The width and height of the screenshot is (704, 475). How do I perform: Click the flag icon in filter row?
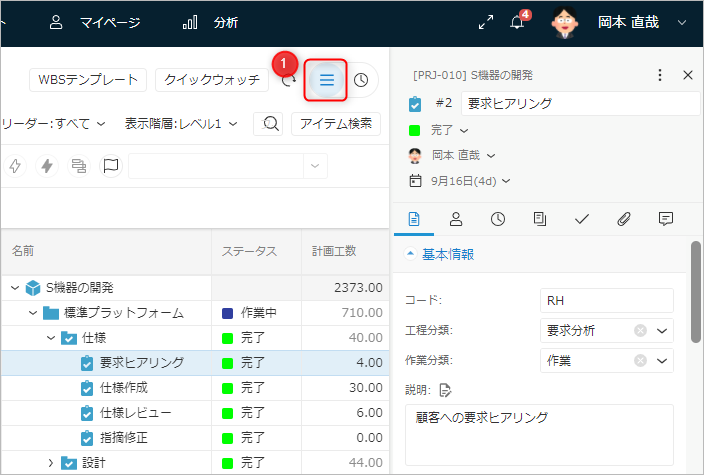(111, 166)
